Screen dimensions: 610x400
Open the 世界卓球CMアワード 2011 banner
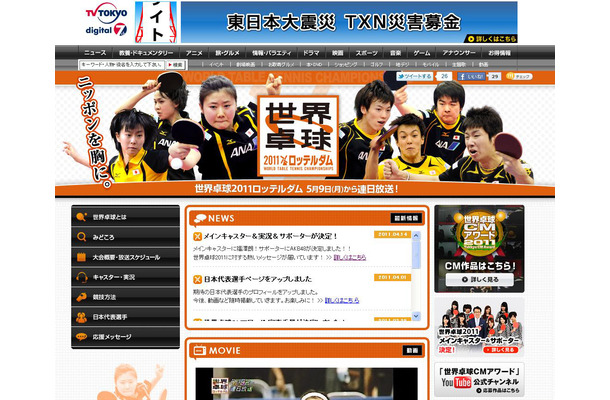479,249
